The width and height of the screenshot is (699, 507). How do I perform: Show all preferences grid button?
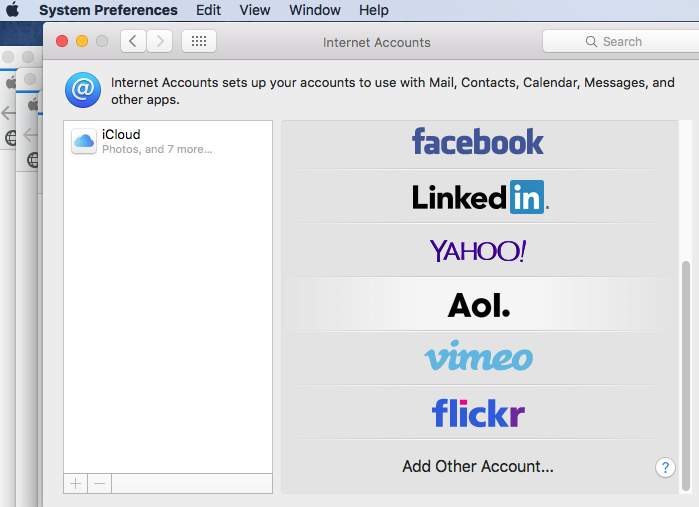(x=199, y=41)
